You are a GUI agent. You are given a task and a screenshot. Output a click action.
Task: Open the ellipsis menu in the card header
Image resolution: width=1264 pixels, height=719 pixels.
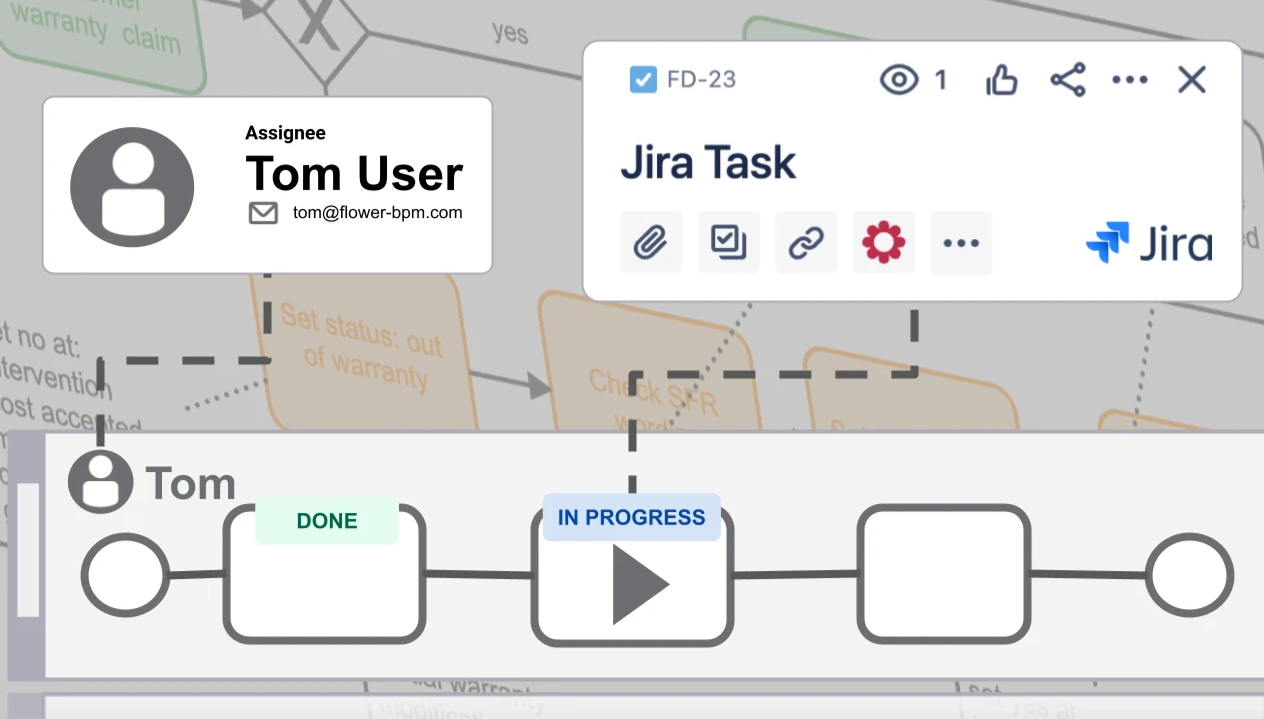(x=1130, y=80)
